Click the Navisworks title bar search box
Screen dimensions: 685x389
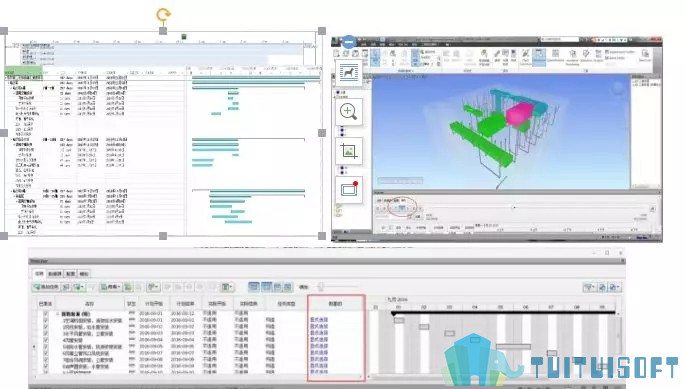point(560,39)
